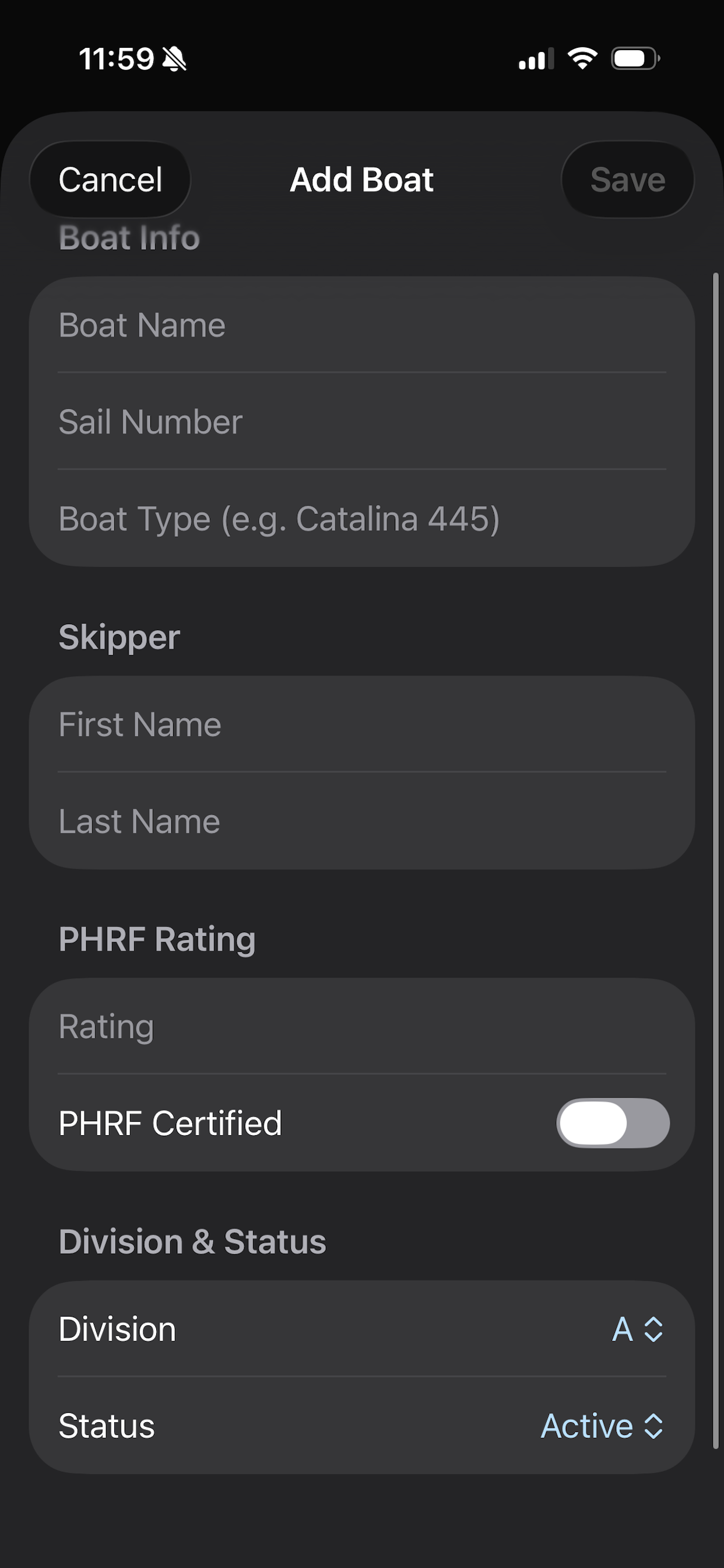Tap the silent mode bell icon
724x1568 pixels.
(175, 59)
